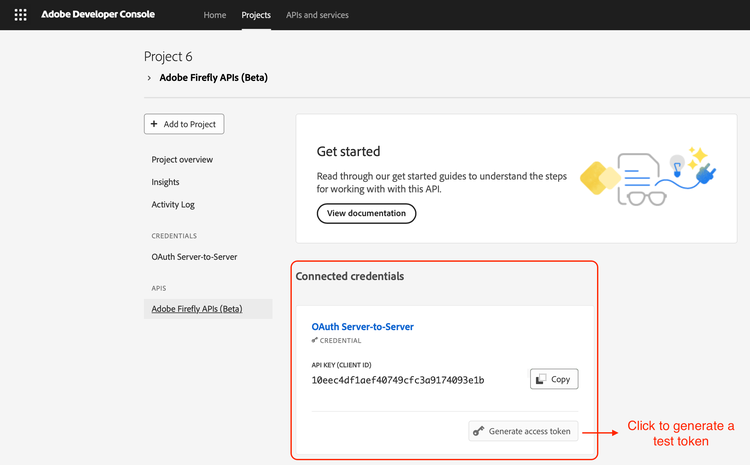Viewport: 750px width, 465px height.
Task: Click the API KEY (CLIENT ID) label
Action: (x=342, y=365)
